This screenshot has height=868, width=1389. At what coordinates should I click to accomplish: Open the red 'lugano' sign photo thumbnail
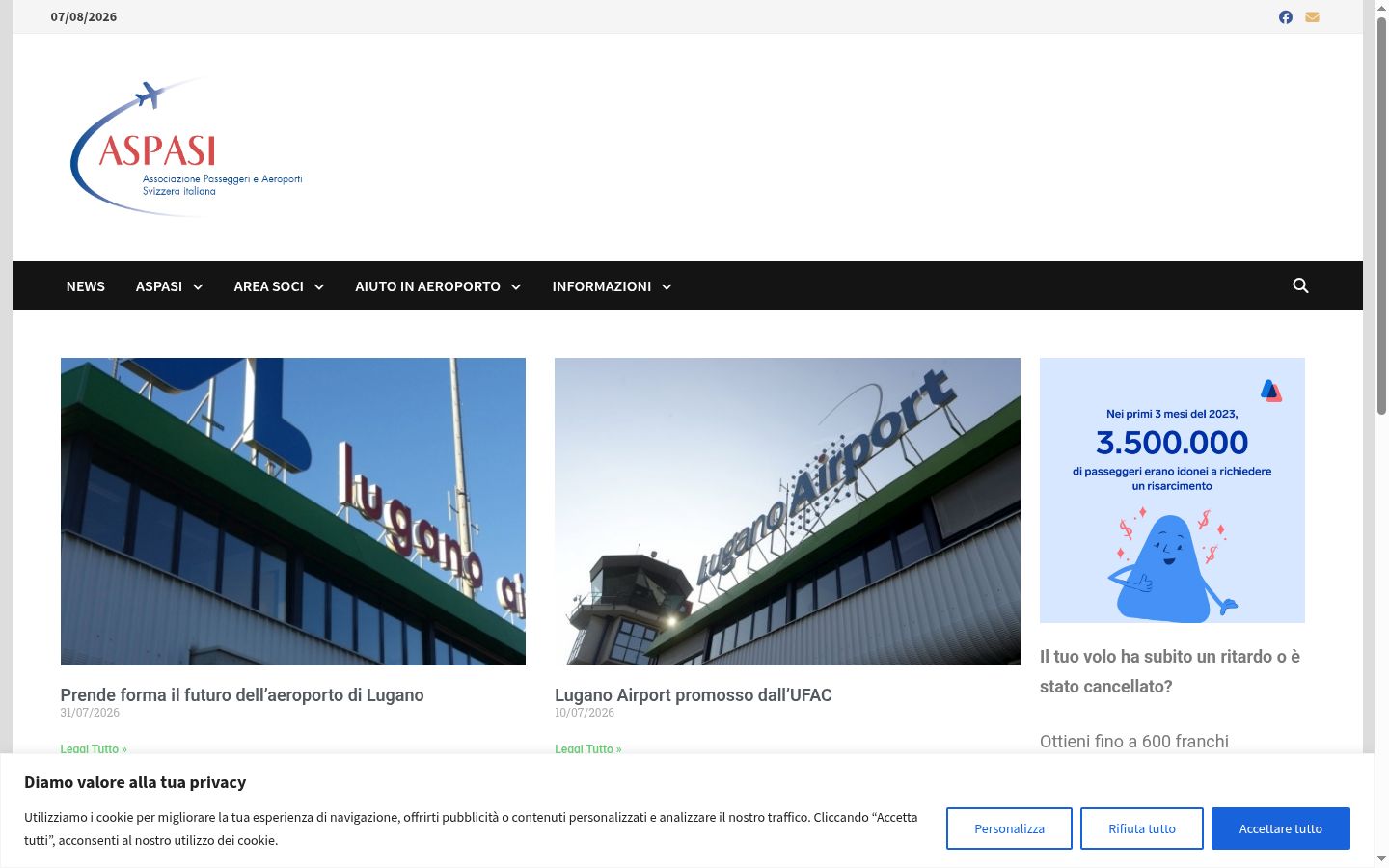[x=293, y=511]
